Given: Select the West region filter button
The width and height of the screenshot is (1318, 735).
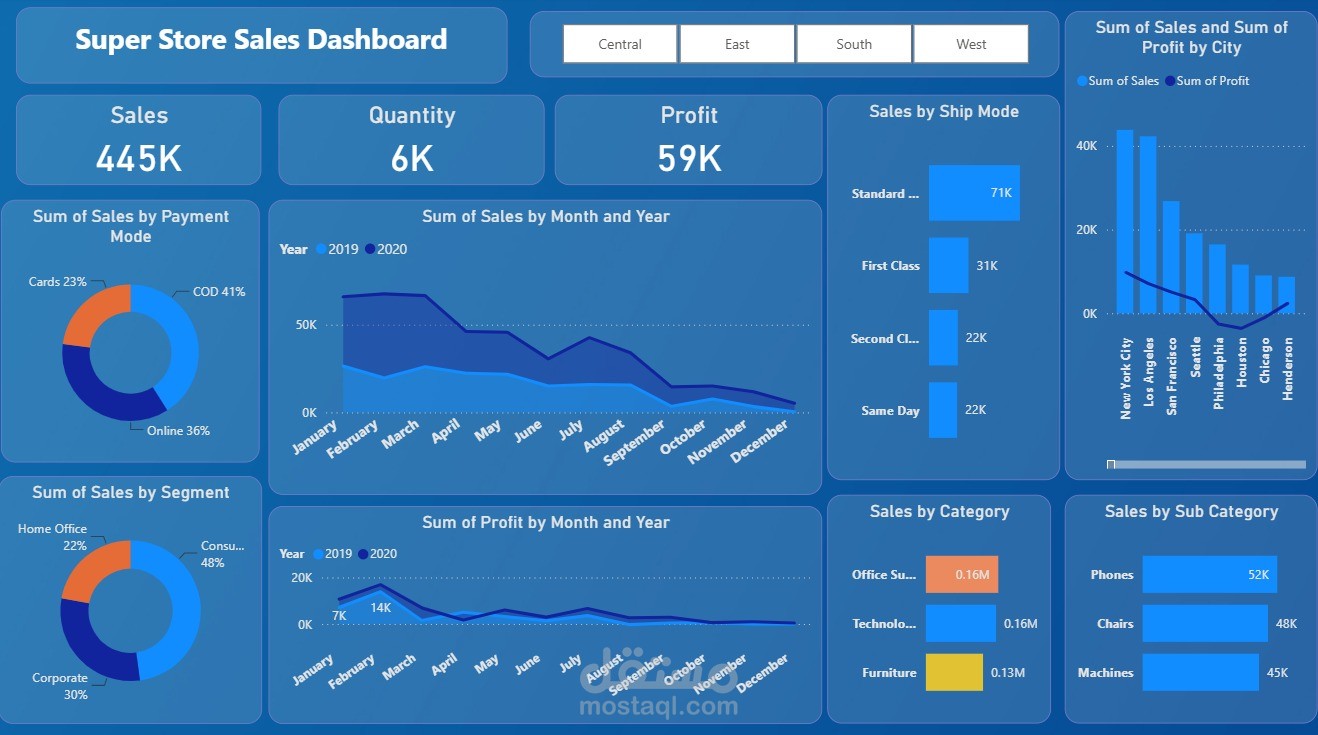Looking at the screenshot, I should (x=971, y=44).
